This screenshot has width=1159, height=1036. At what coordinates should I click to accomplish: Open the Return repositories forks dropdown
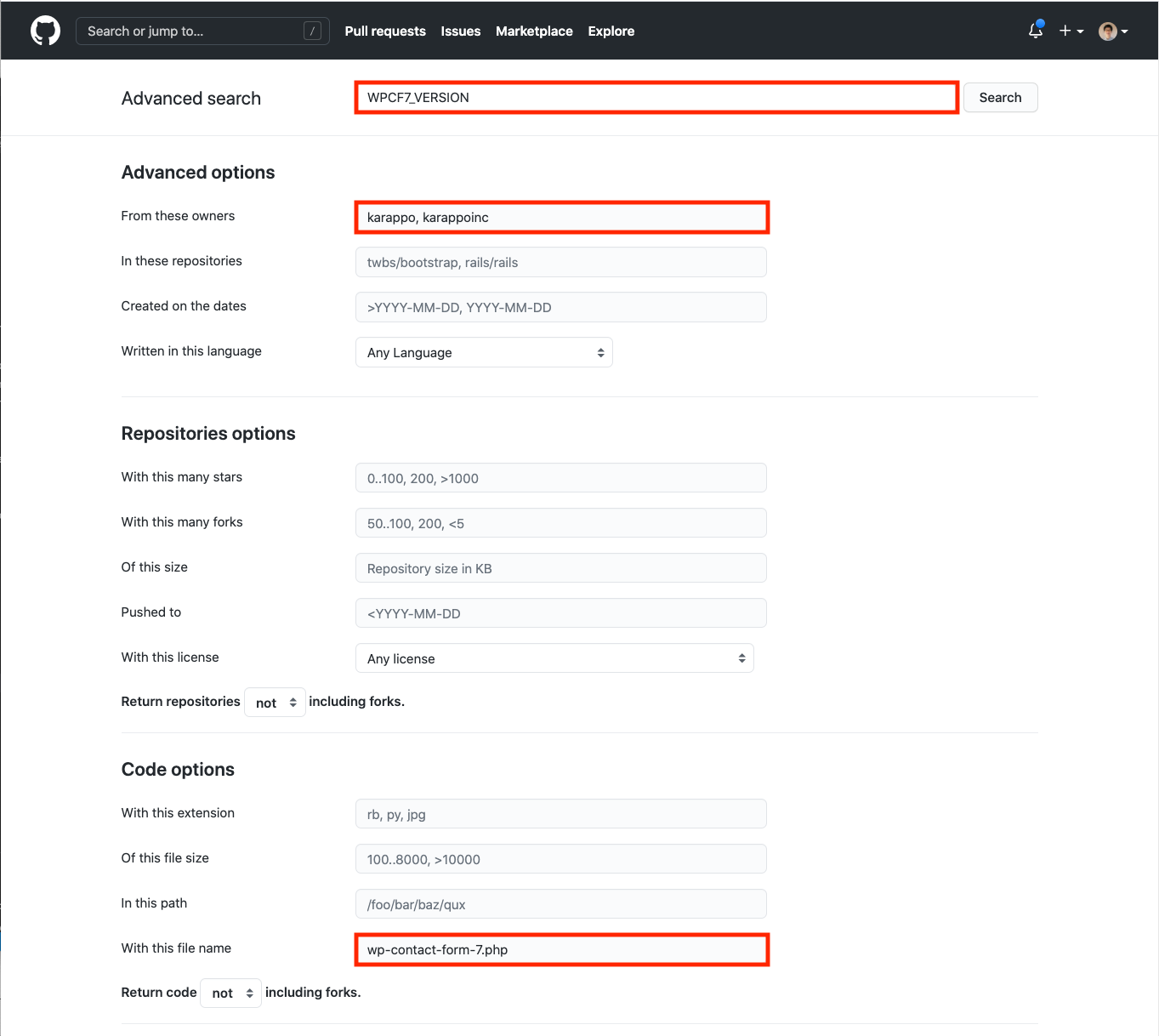(x=275, y=703)
